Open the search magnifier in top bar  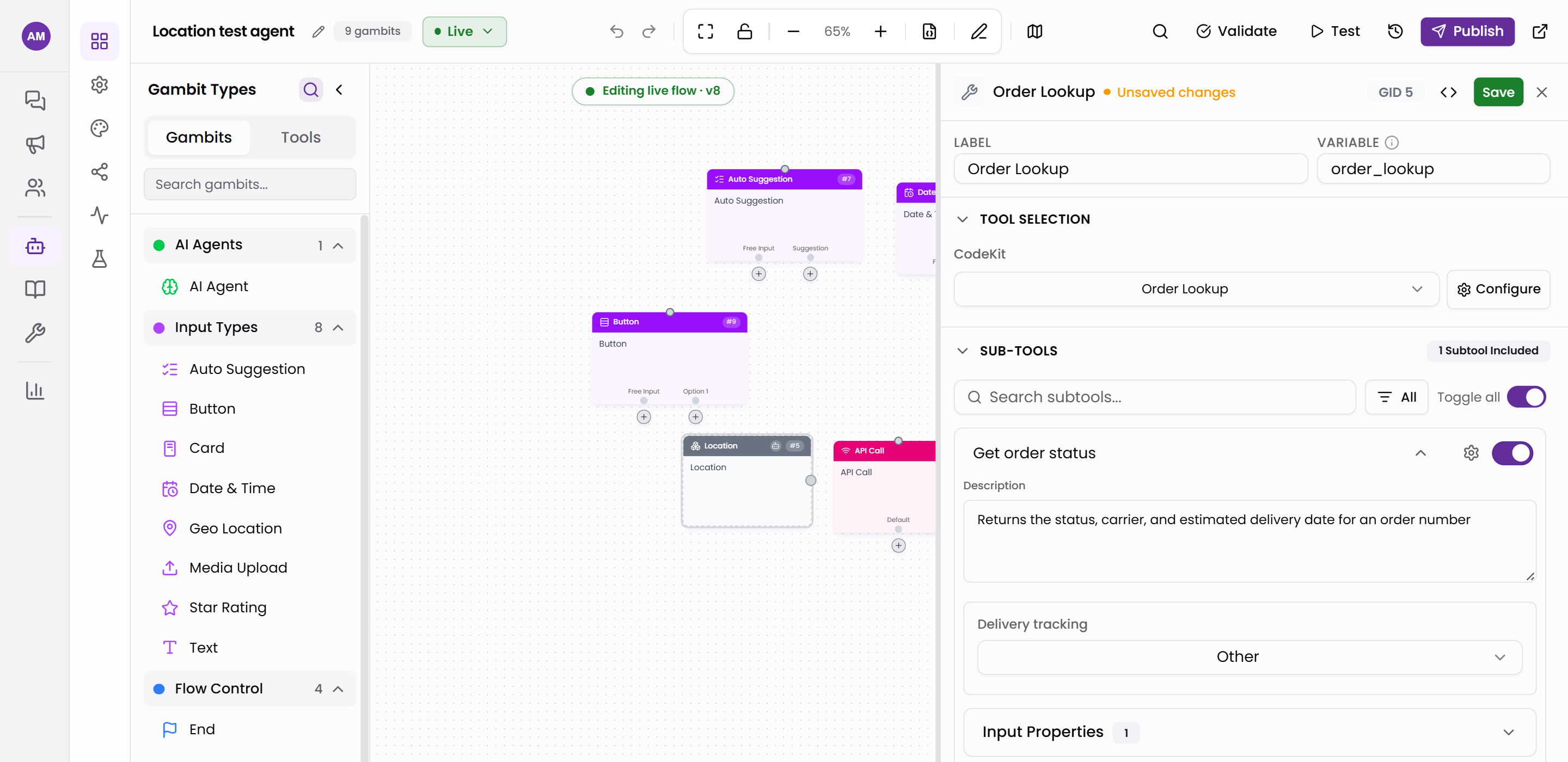[1160, 32]
